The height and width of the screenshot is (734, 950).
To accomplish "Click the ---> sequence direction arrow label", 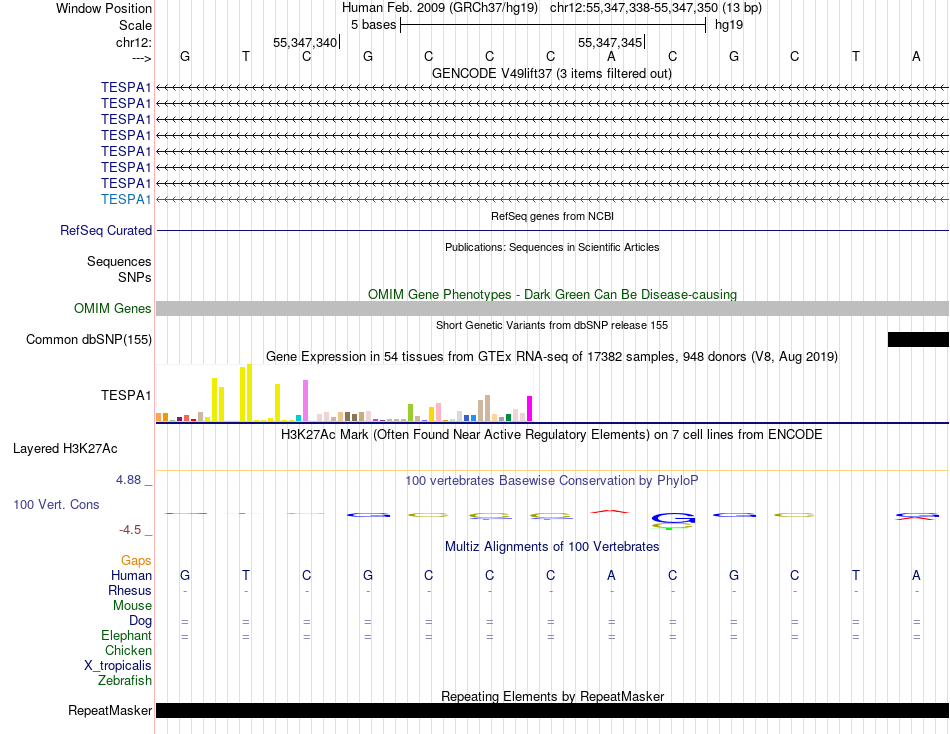I will 141,58.
